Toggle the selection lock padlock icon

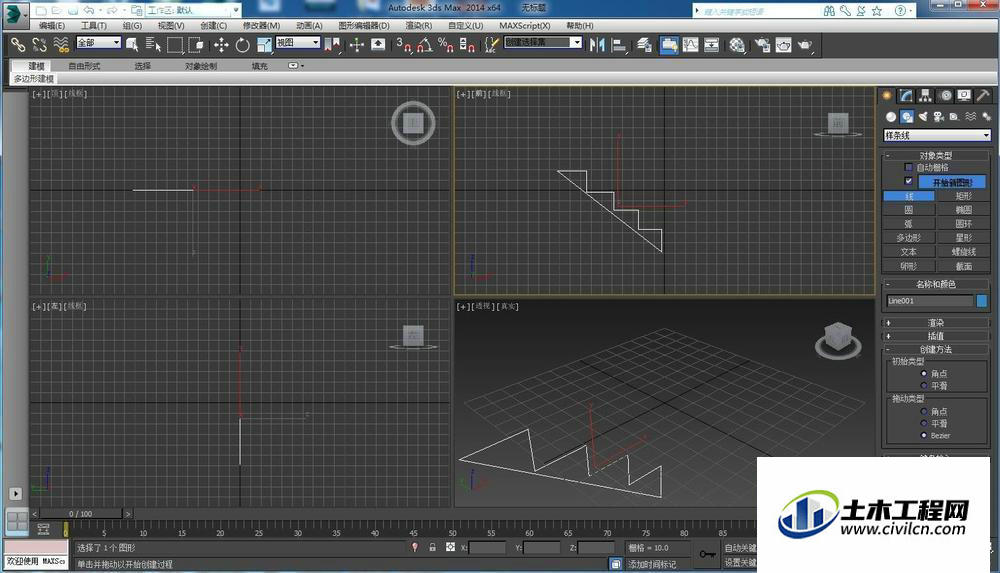coord(432,547)
